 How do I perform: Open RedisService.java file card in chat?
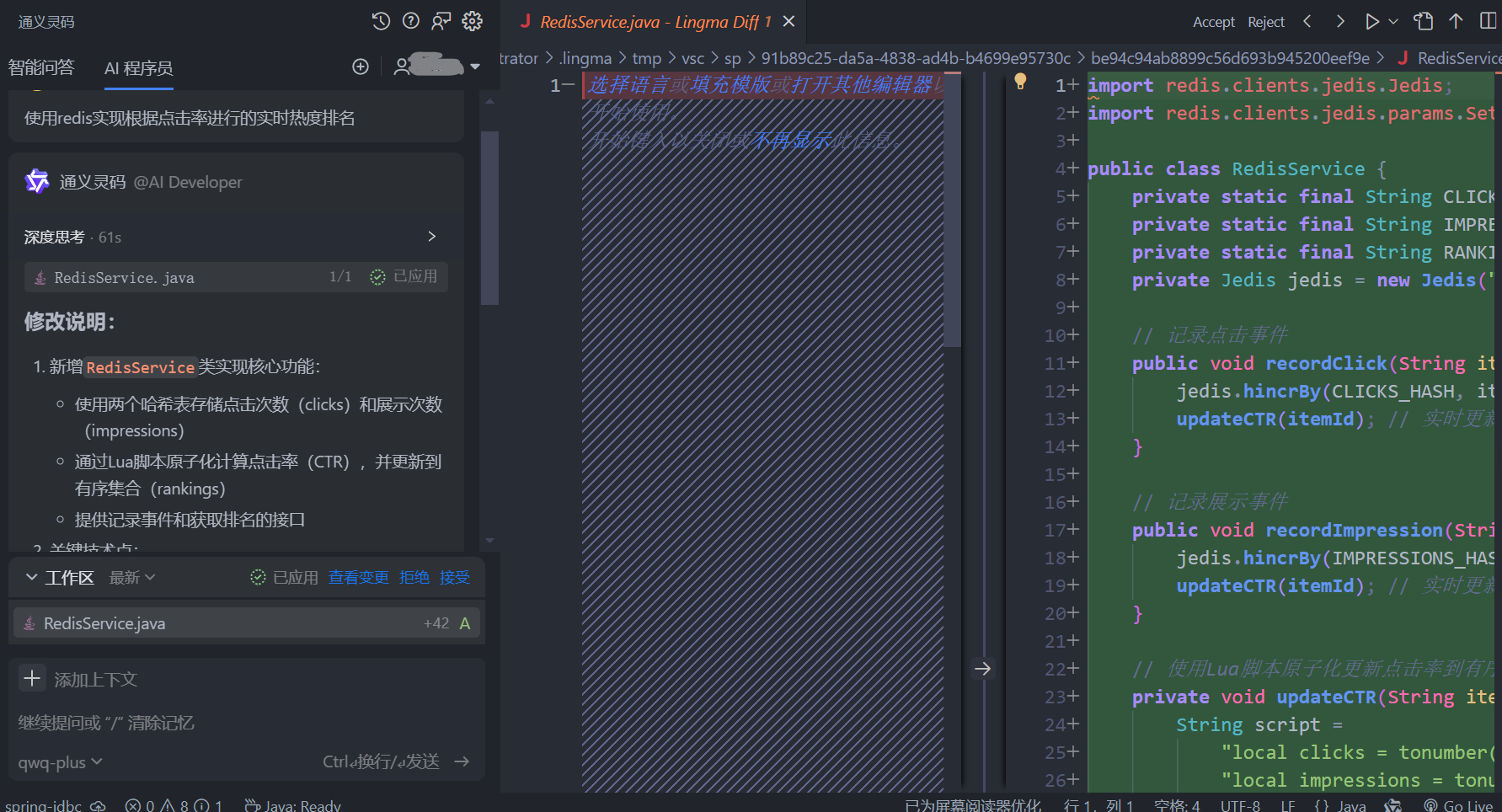coord(236,277)
